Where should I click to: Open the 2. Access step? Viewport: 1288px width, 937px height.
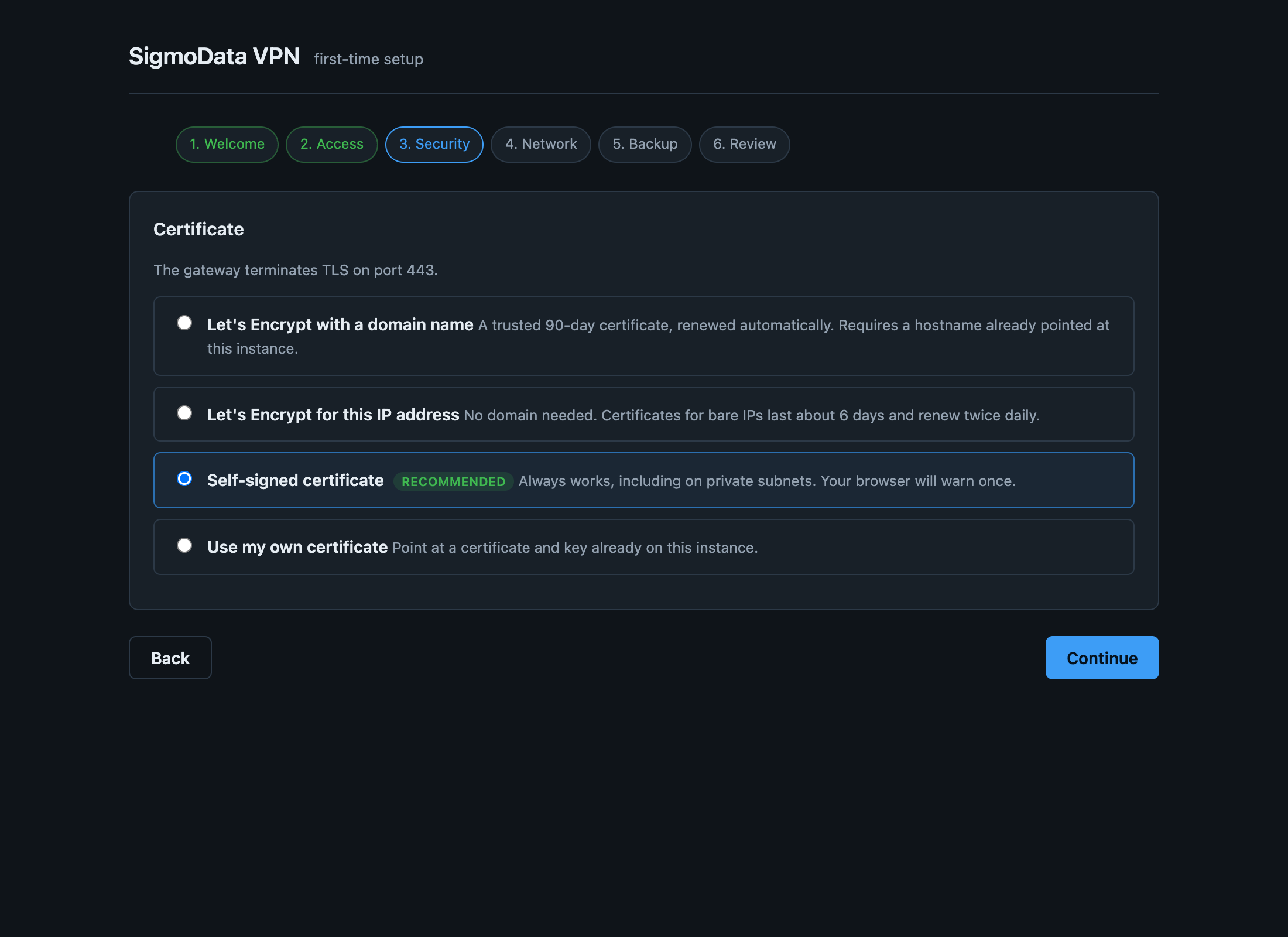tap(332, 144)
